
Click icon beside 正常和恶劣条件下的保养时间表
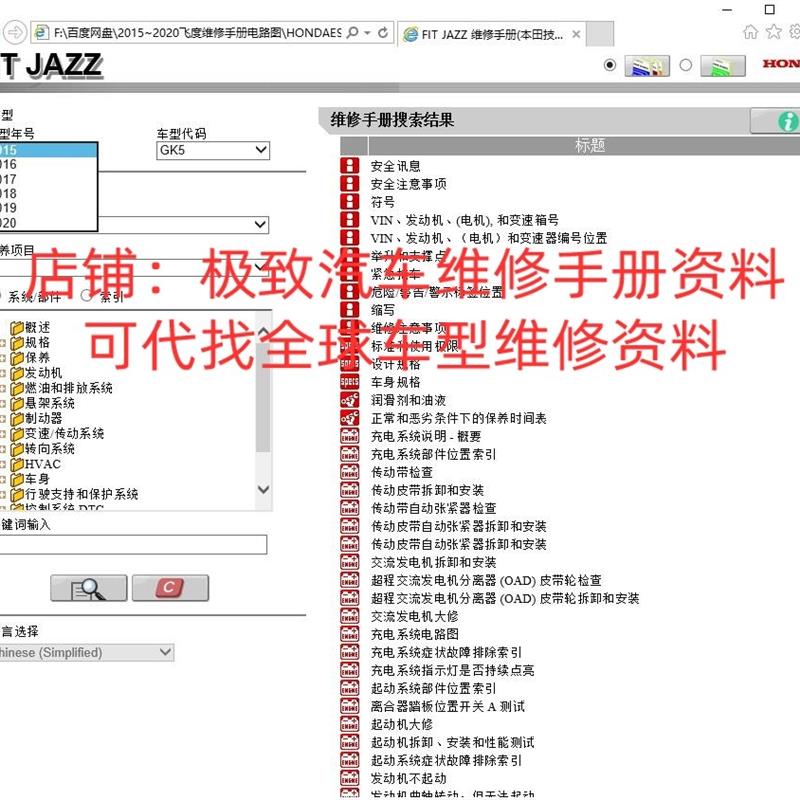(x=349, y=418)
